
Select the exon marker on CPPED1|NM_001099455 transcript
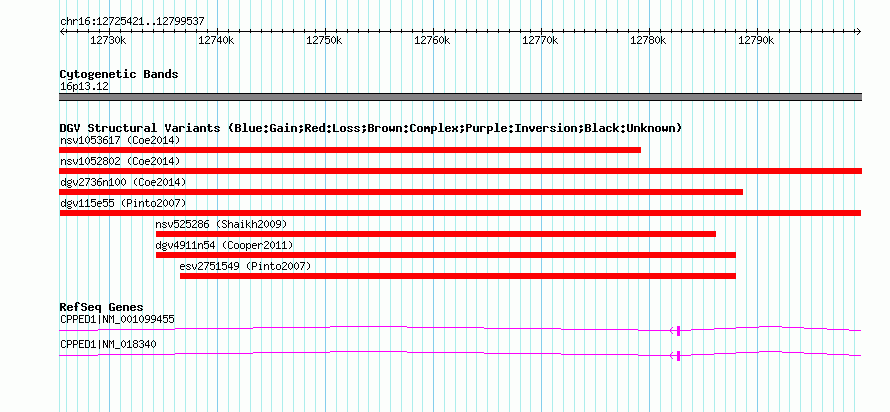[x=678, y=330]
